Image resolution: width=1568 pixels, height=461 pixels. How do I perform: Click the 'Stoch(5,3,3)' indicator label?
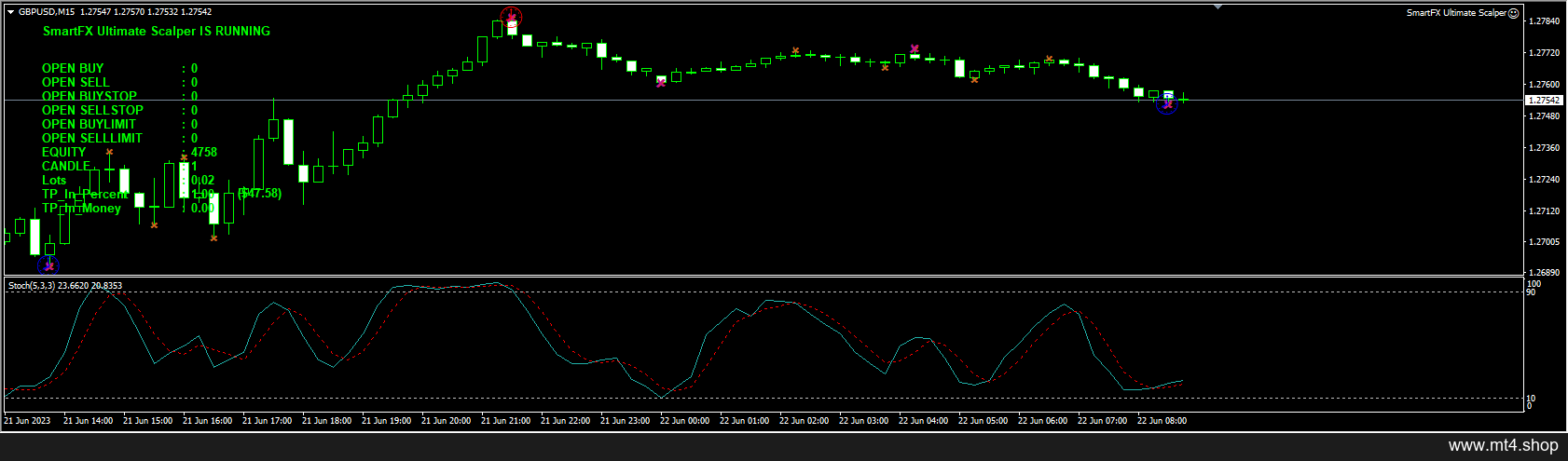click(x=32, y=286)
